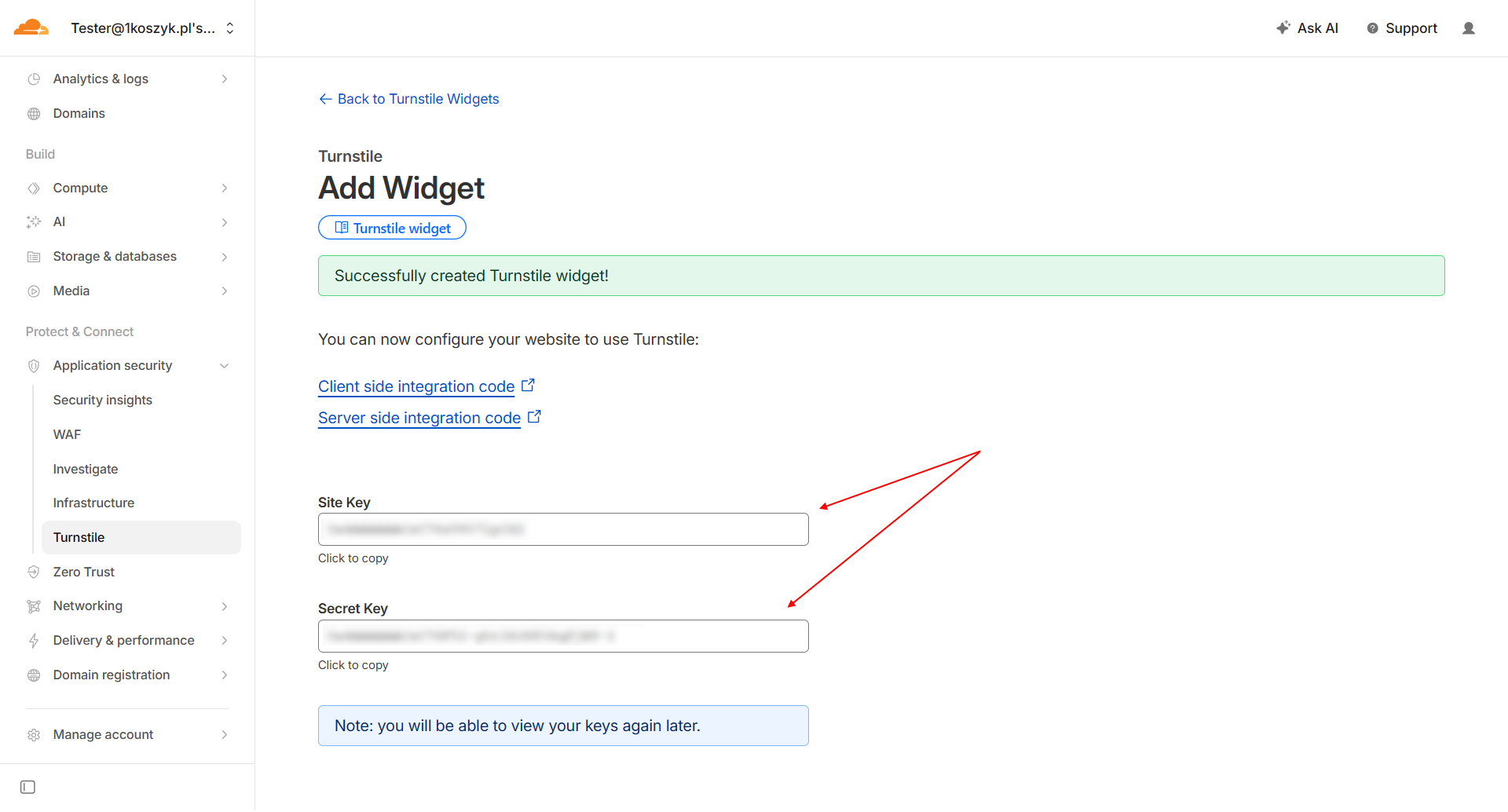Collapse sidebar using bottom panel icon

[28, 787]
